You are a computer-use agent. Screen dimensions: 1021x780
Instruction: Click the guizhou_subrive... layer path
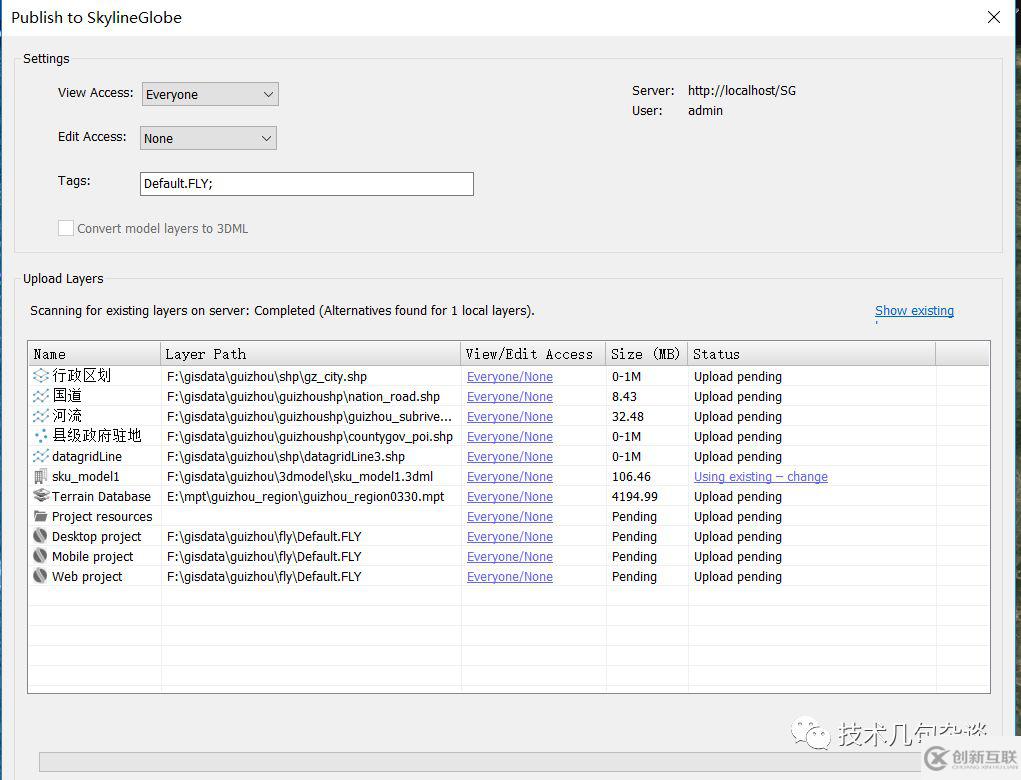click(309, 417)
